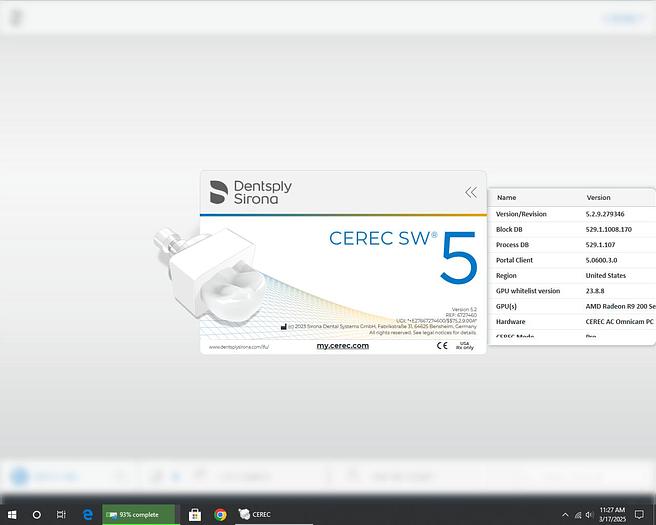Select Portal Client value 5.0600.3.0

(601, 260)
